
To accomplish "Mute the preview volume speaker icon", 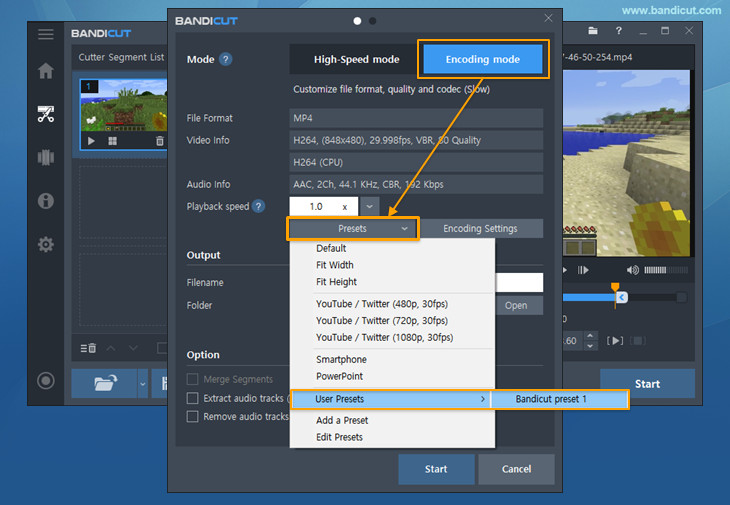I will (x=632, y=270).
